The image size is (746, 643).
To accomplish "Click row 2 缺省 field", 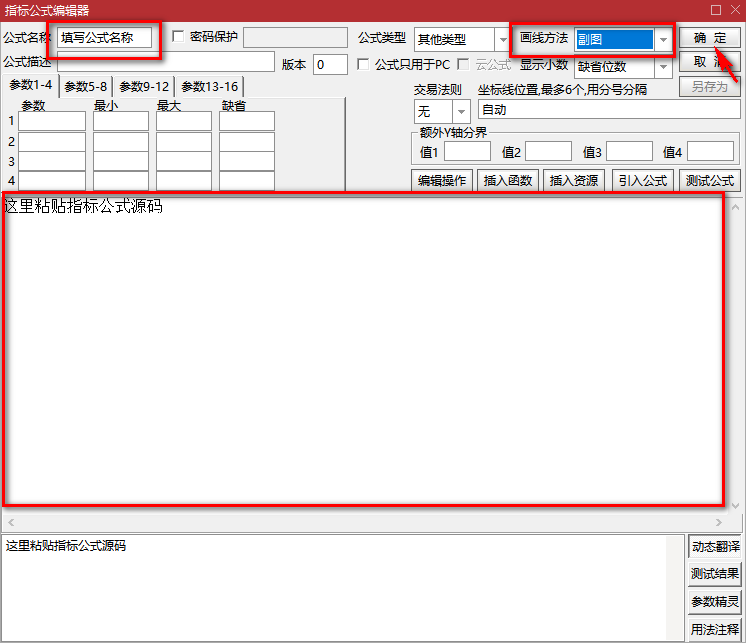I will (246, 142).
